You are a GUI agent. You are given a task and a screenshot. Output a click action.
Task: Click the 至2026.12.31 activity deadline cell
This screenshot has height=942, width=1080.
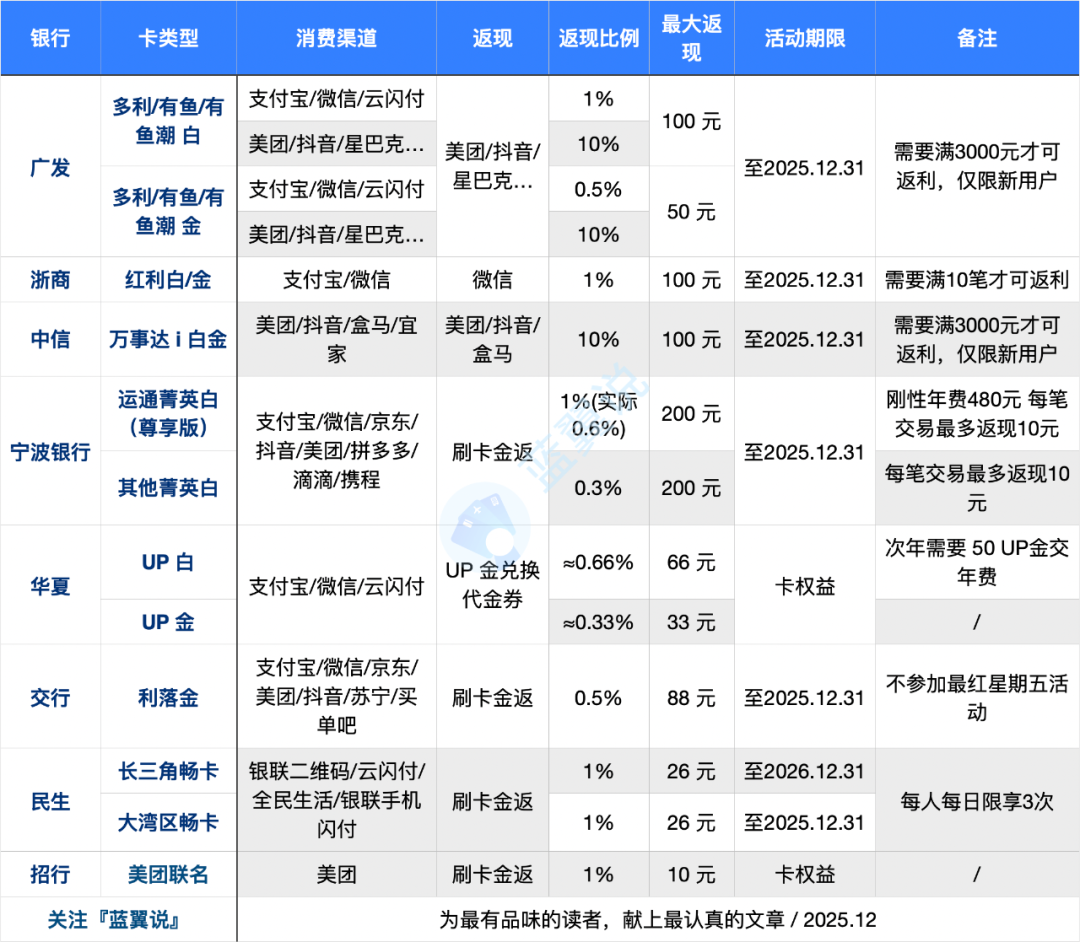[805, 772]
